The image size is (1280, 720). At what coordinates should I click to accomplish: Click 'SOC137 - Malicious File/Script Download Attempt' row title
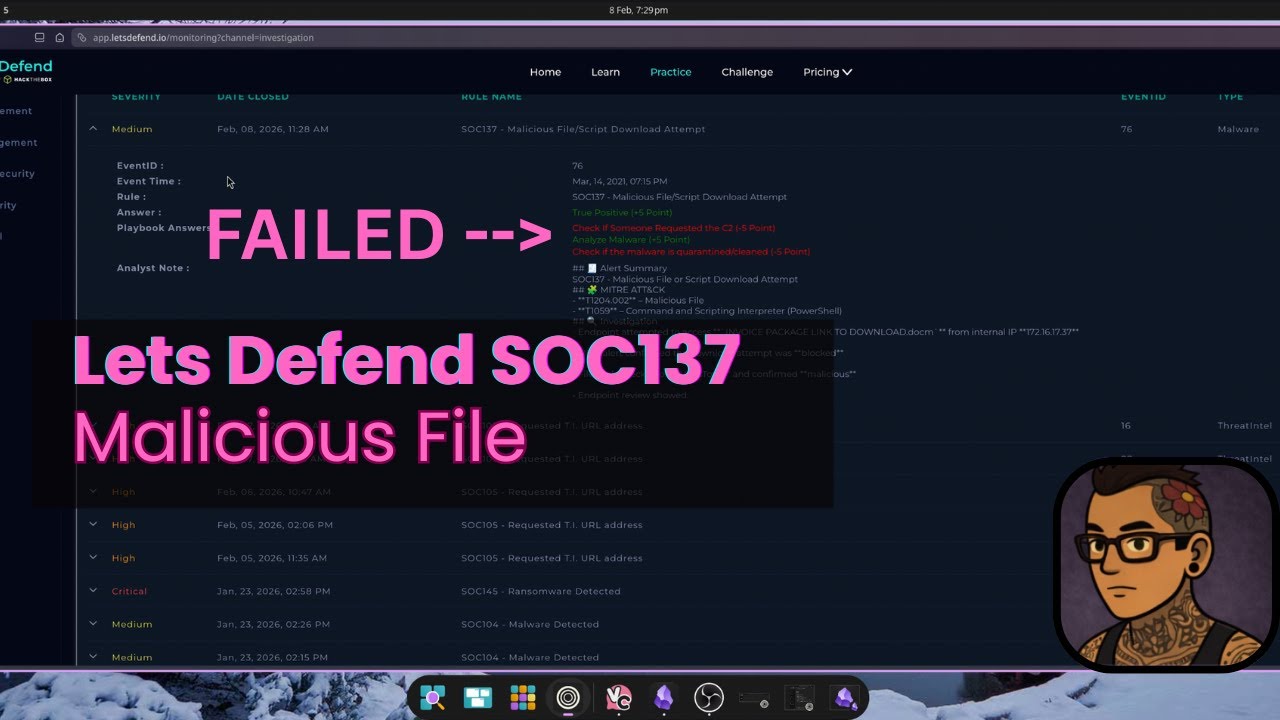tap(583, 129)
